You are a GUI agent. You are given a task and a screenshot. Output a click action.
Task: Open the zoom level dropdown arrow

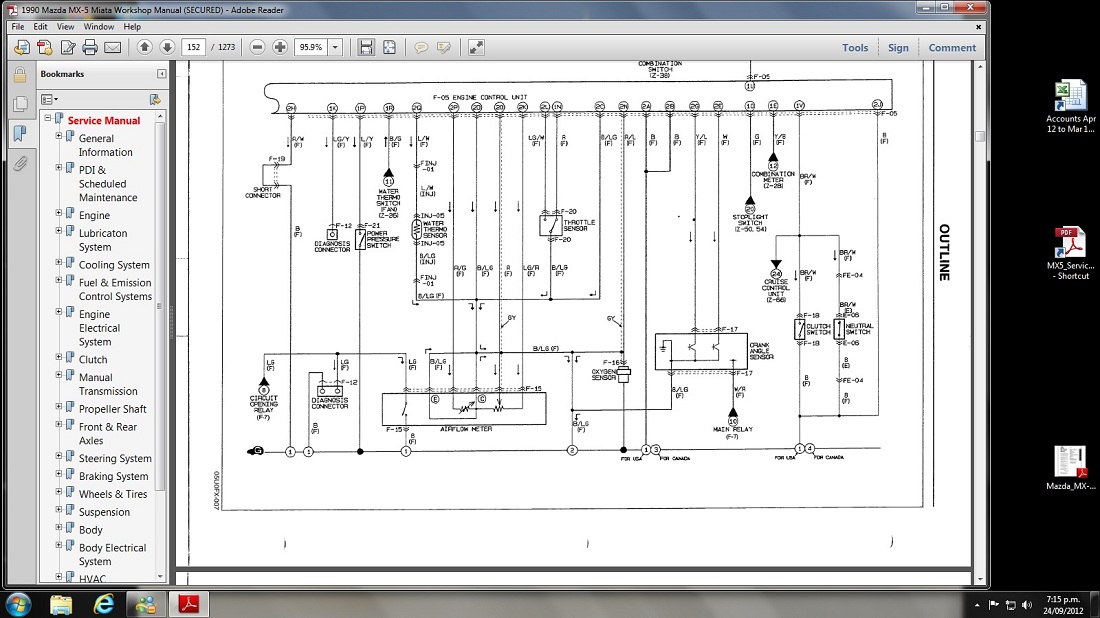[x=335, y=47]
